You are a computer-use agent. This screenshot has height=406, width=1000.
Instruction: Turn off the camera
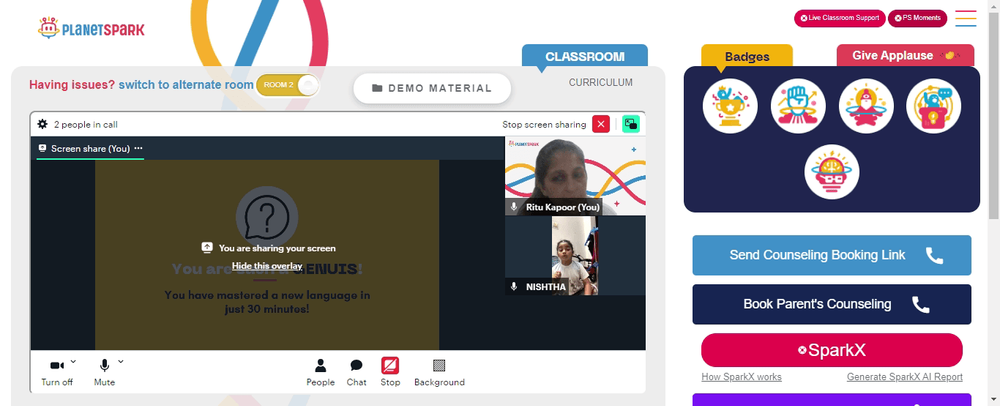click(57, 372)
